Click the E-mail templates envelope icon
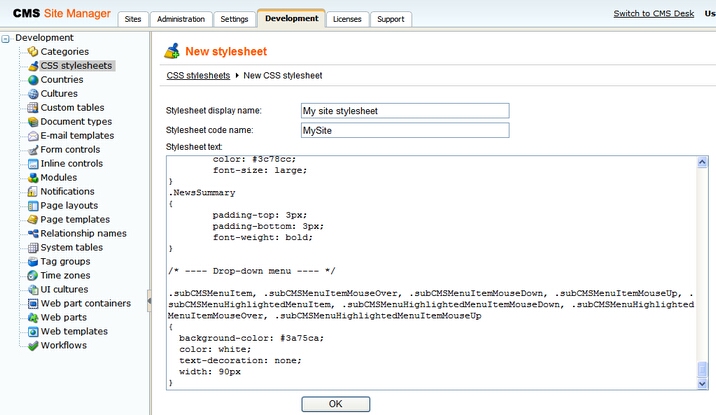The height and width of the screenshot is (415, 716). pos(33,136)
